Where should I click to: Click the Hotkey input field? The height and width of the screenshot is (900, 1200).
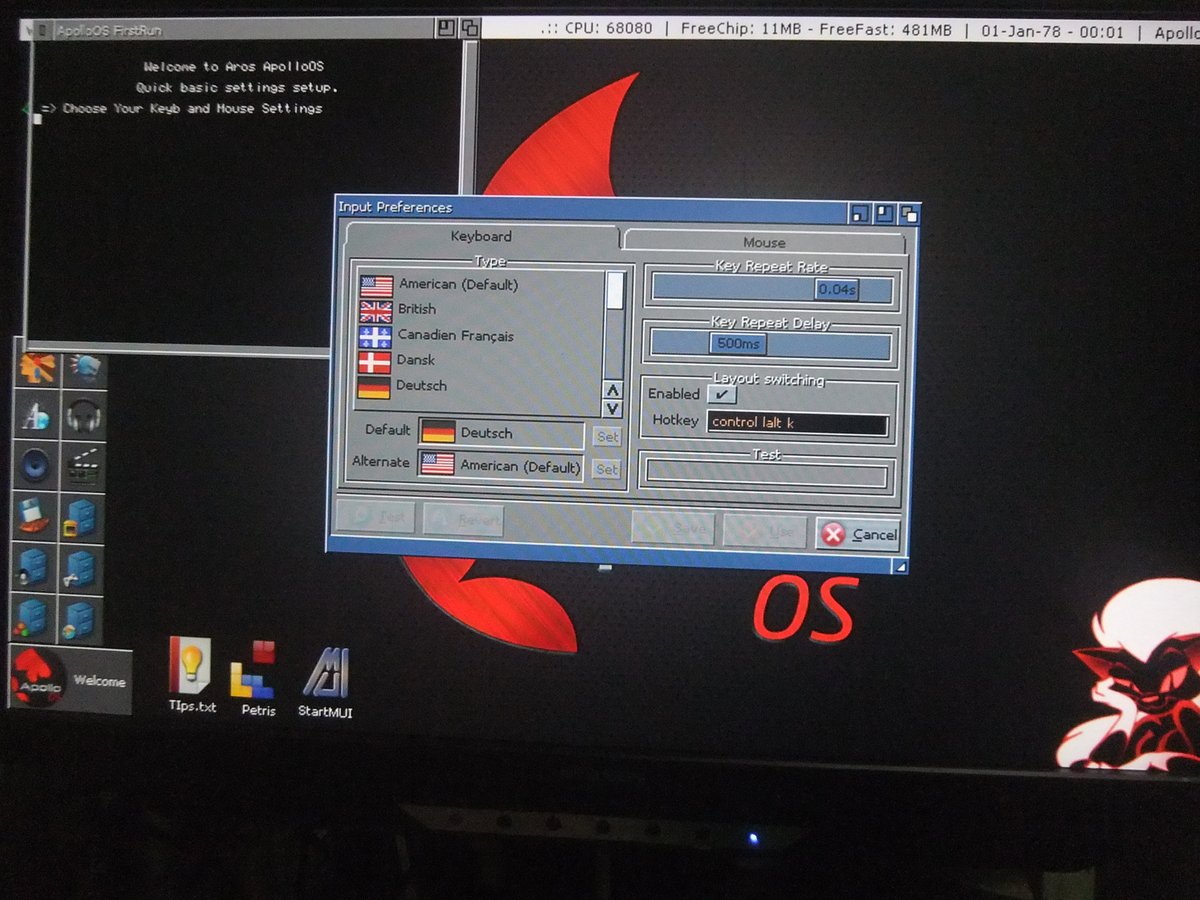(x=797, y=423)
